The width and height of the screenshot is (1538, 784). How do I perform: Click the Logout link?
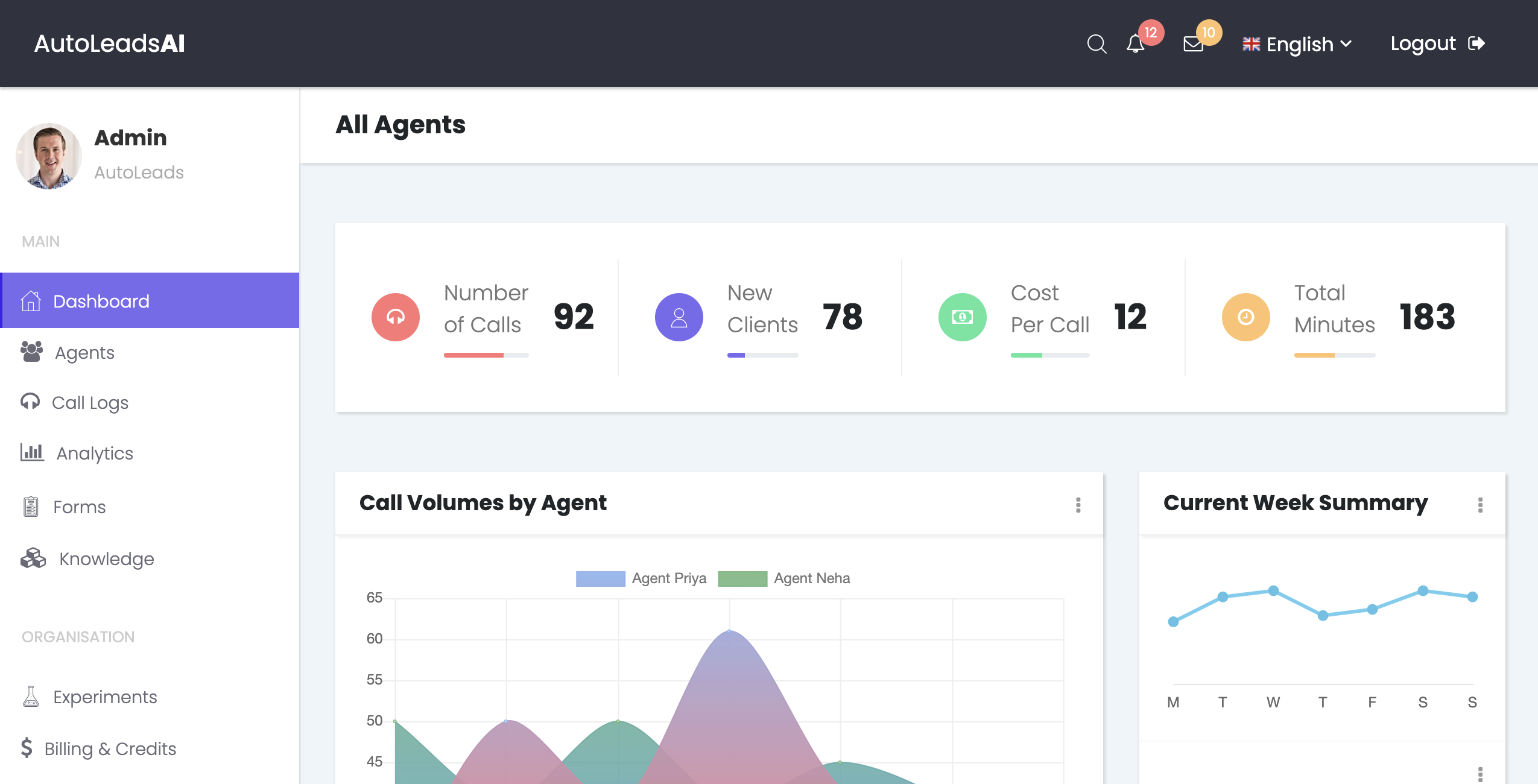pos(1423,43)
